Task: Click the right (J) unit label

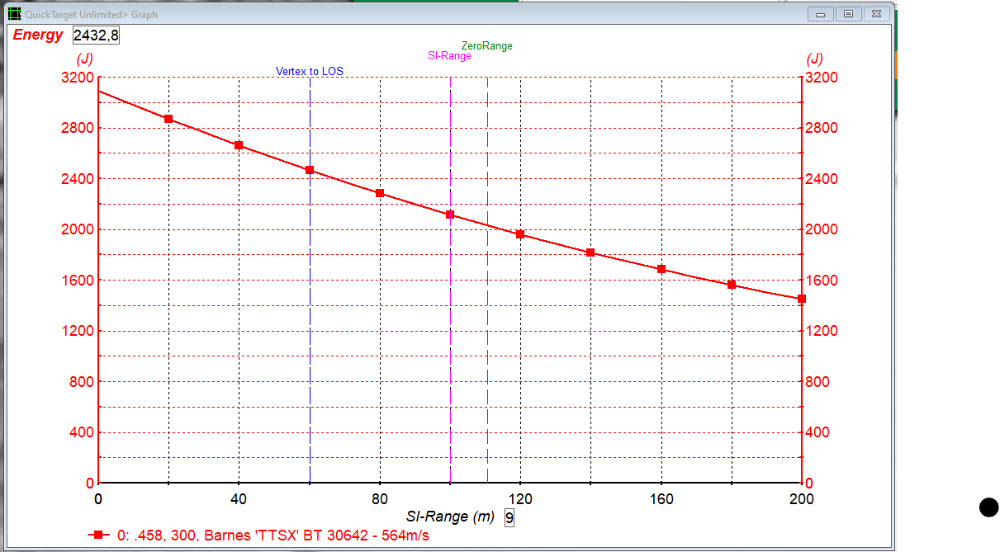Action: pos(814,59)
